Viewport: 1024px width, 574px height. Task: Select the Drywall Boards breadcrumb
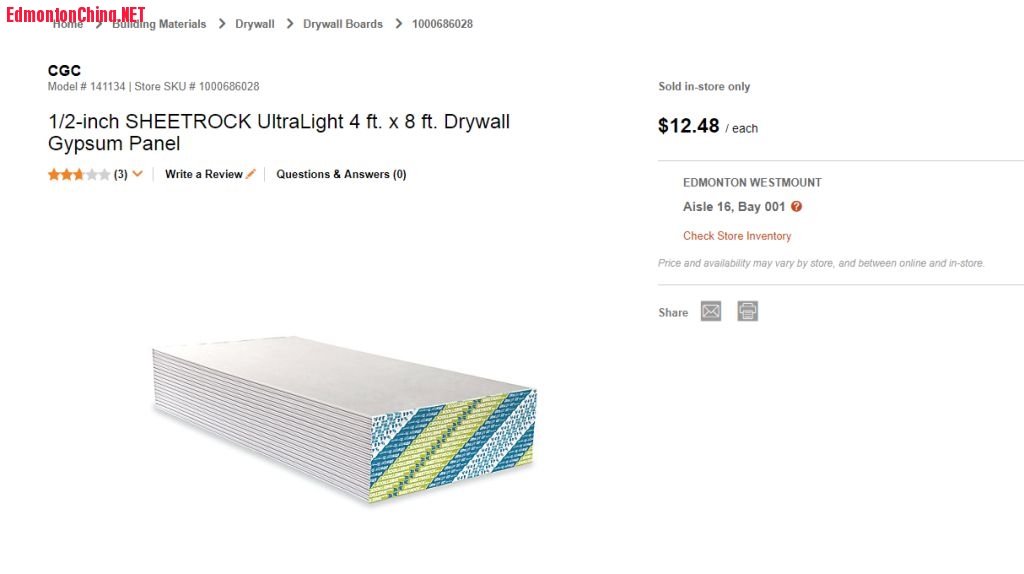(343, 24)
